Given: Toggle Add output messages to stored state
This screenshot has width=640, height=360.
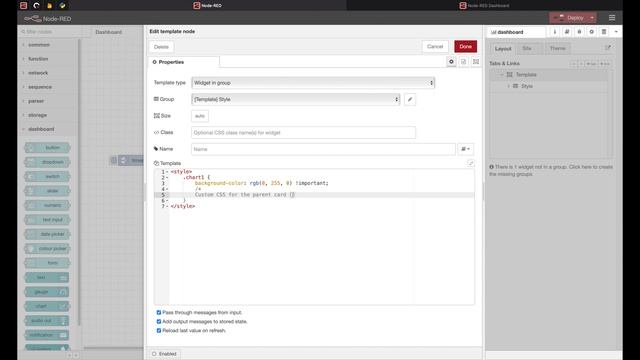Looking at the screenshot, I should click(159, 322).
